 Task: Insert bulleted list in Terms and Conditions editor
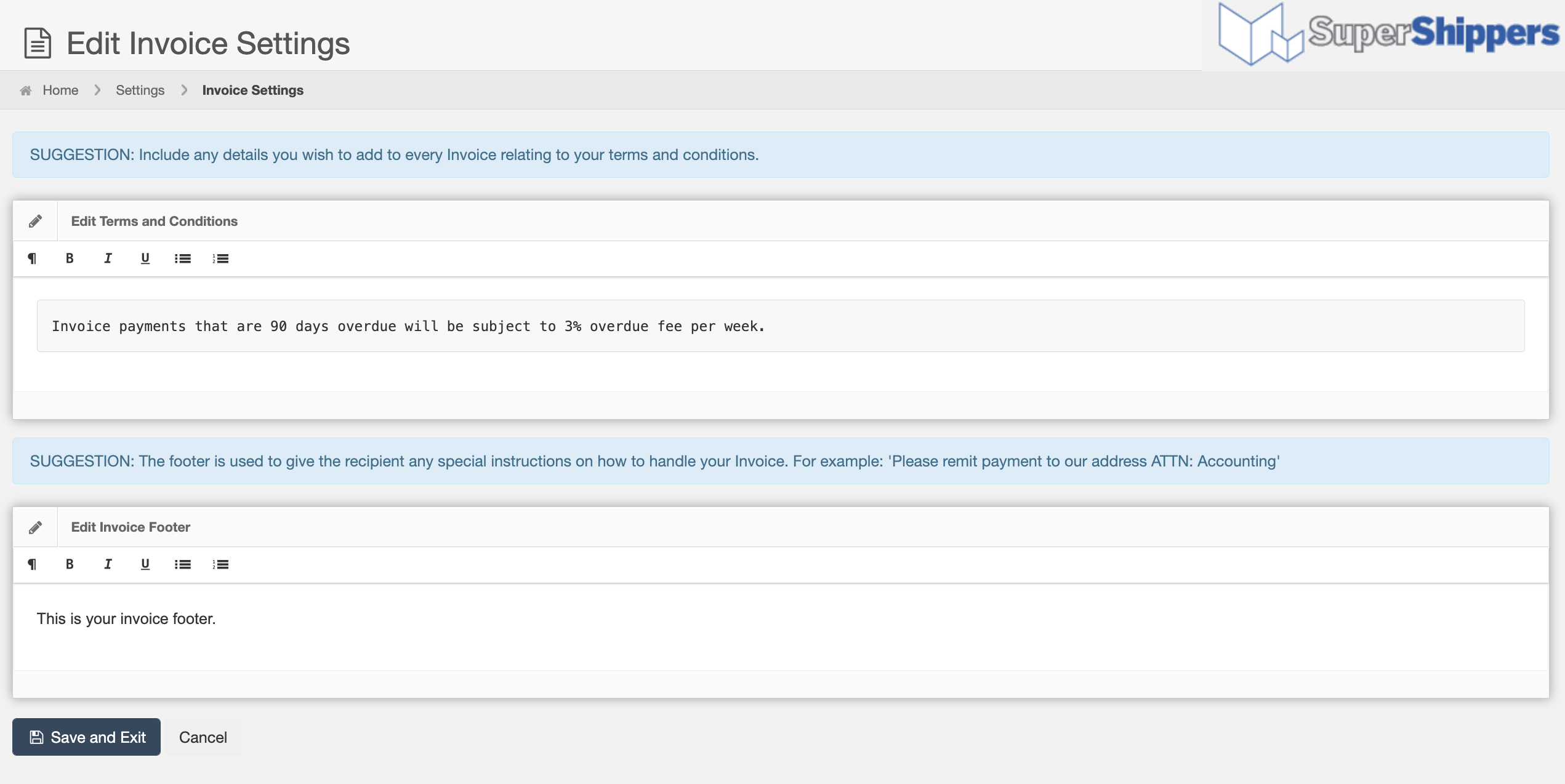coord(183,258)
